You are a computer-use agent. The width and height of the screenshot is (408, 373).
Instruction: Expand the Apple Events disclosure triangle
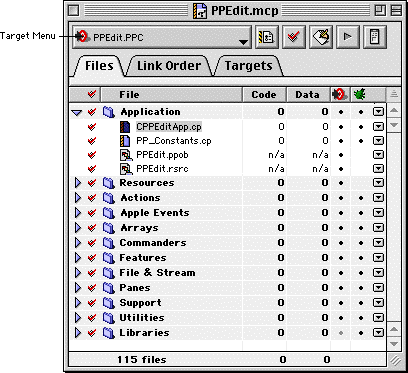pyautogui.click(x=78, y=213)
